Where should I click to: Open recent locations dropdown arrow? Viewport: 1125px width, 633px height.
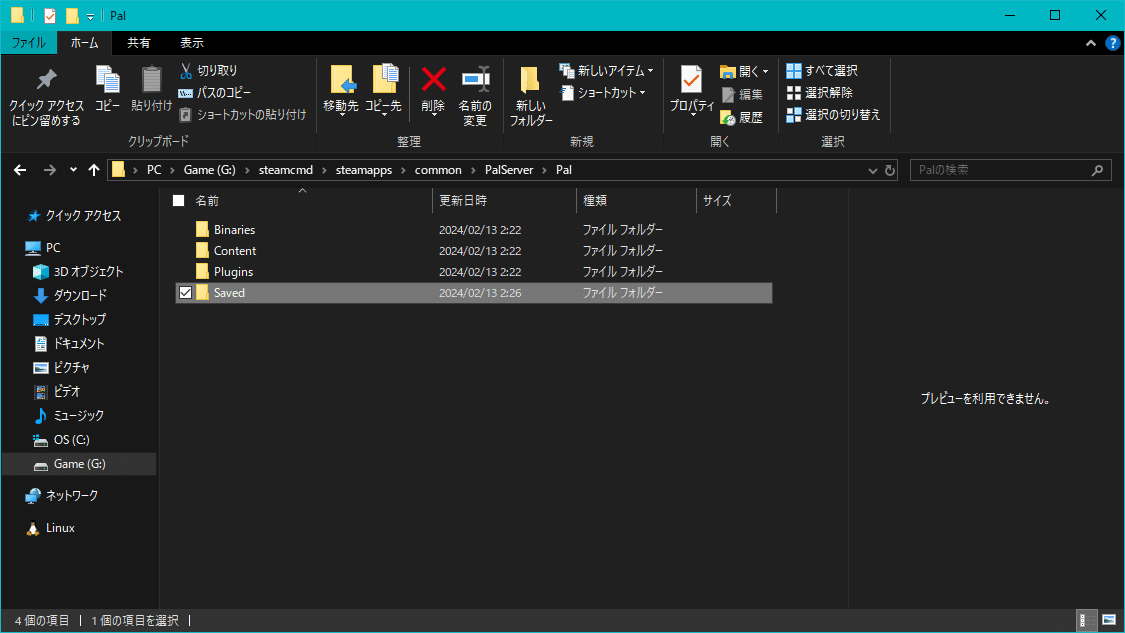[x=73, y=170]
